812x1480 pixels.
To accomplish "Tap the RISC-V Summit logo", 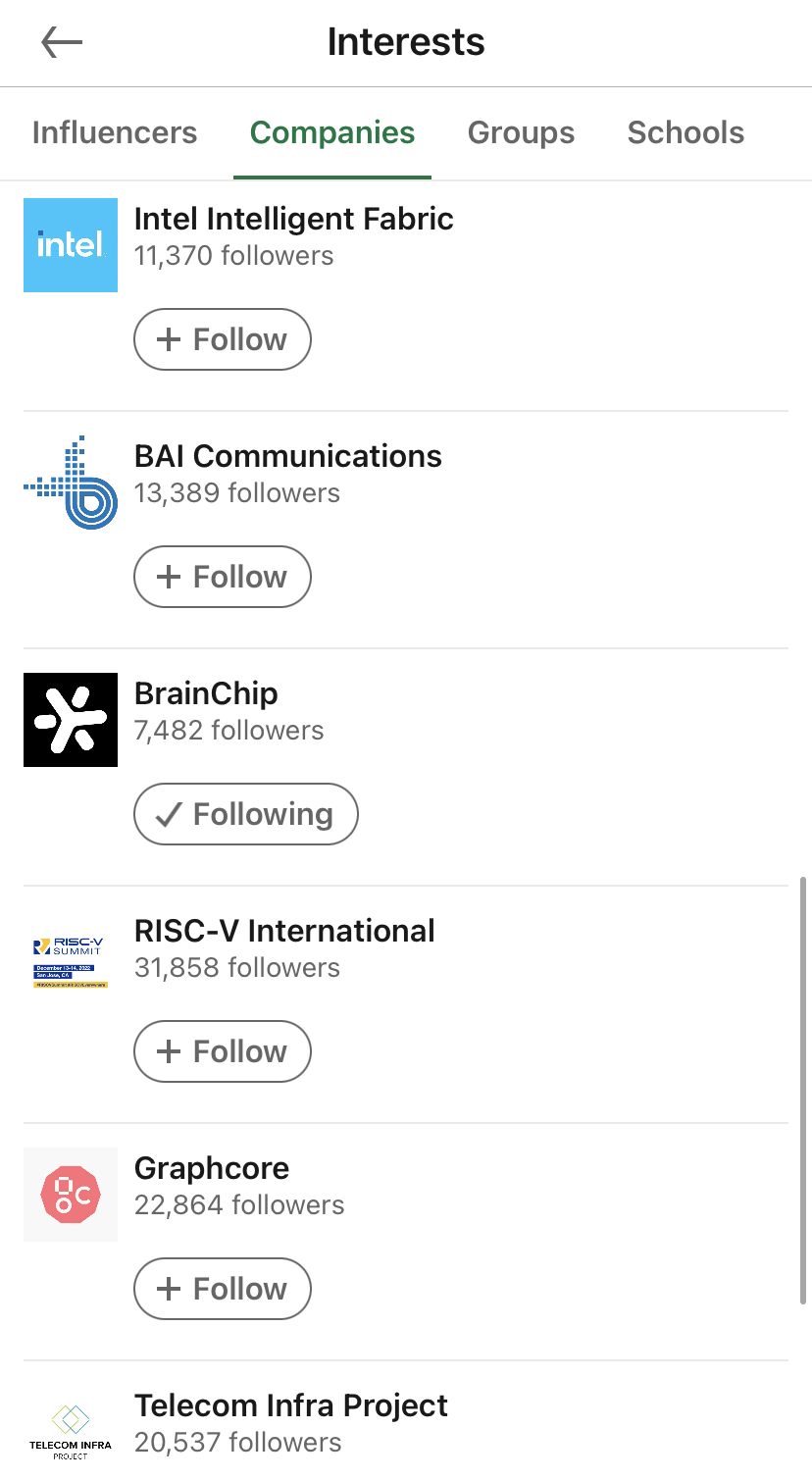I will click(71, 961).
